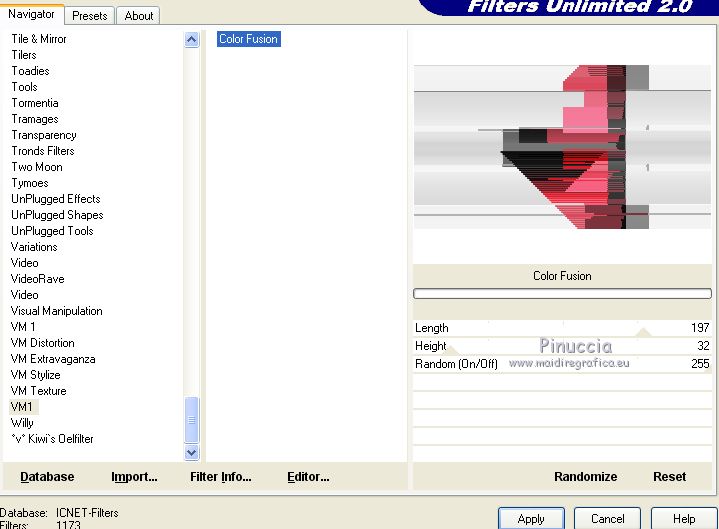Image resolution: width=719 pixels, height=529 pixels.
Task: Cancel the filter dialog
Action: (608, 518)
